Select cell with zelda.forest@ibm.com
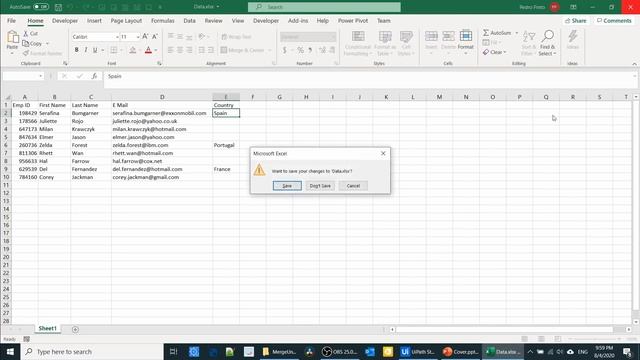The height and width of the screenshot is (360, 640). (x=162, y=145)
